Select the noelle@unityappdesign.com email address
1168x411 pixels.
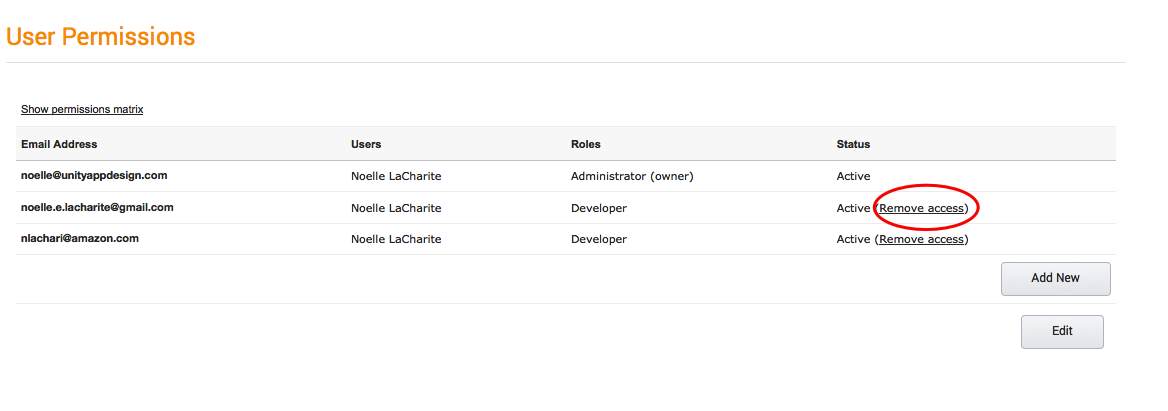click(94, 175)
